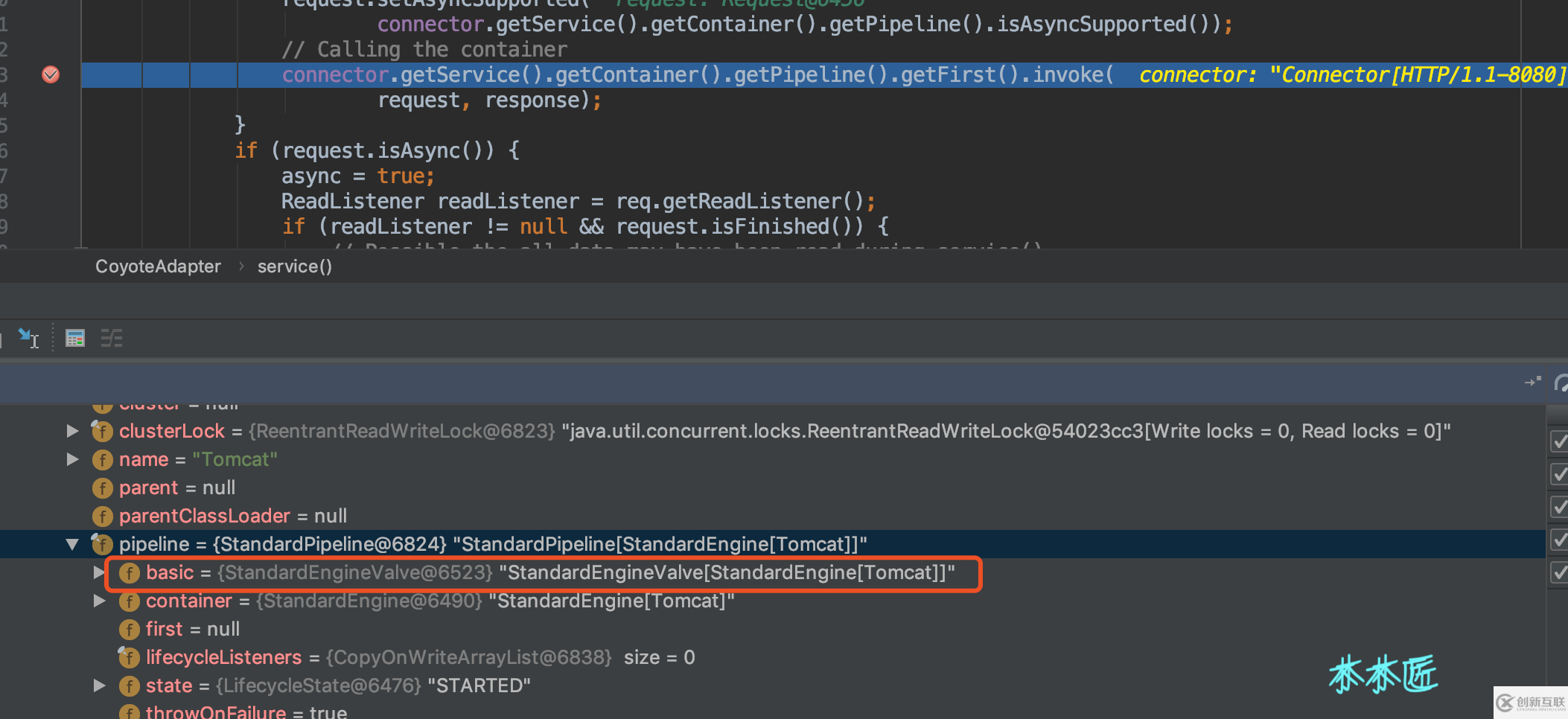Image resolution: width=1568 pixels, height=719 pixels.
Task: Click the pin icon in the variables header
Action: 1532,382
